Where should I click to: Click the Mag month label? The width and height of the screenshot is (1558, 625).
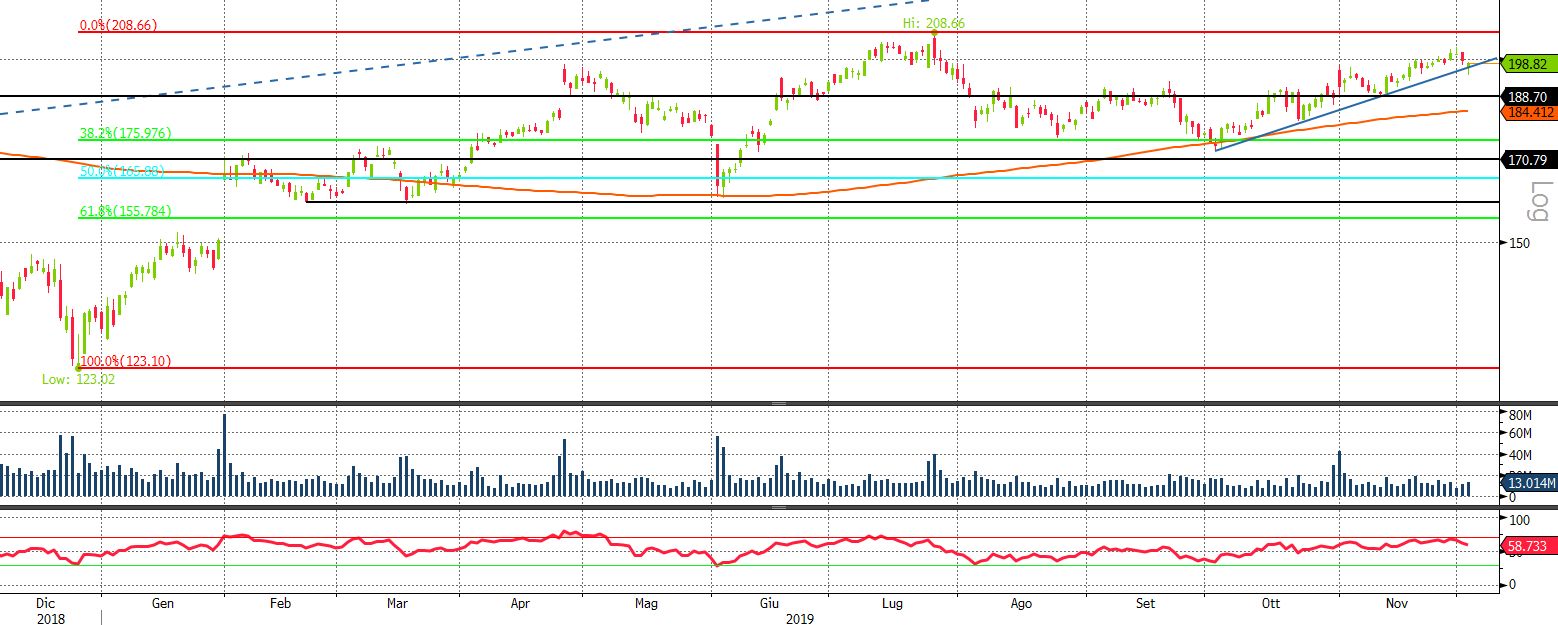click(646, 604)
